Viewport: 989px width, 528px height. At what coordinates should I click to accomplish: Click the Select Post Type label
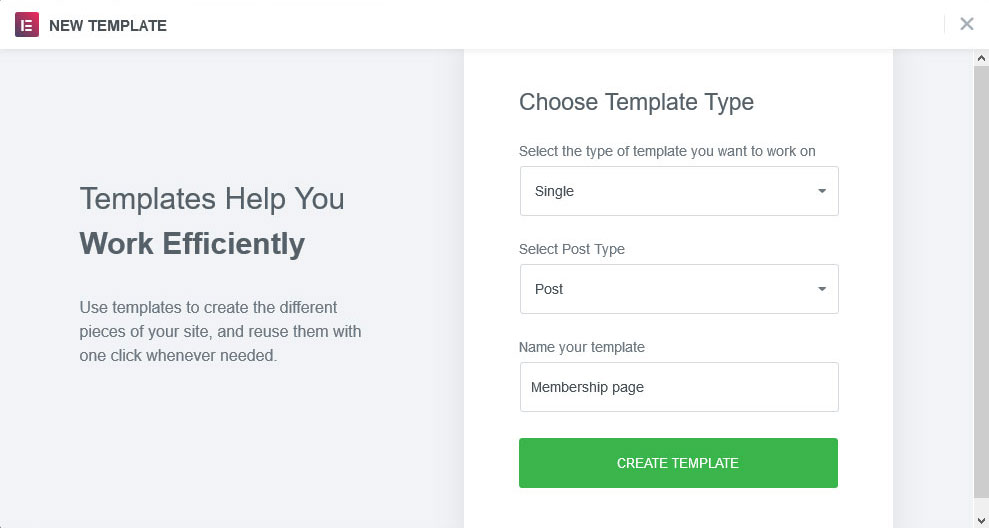click(x=571, y=249)
